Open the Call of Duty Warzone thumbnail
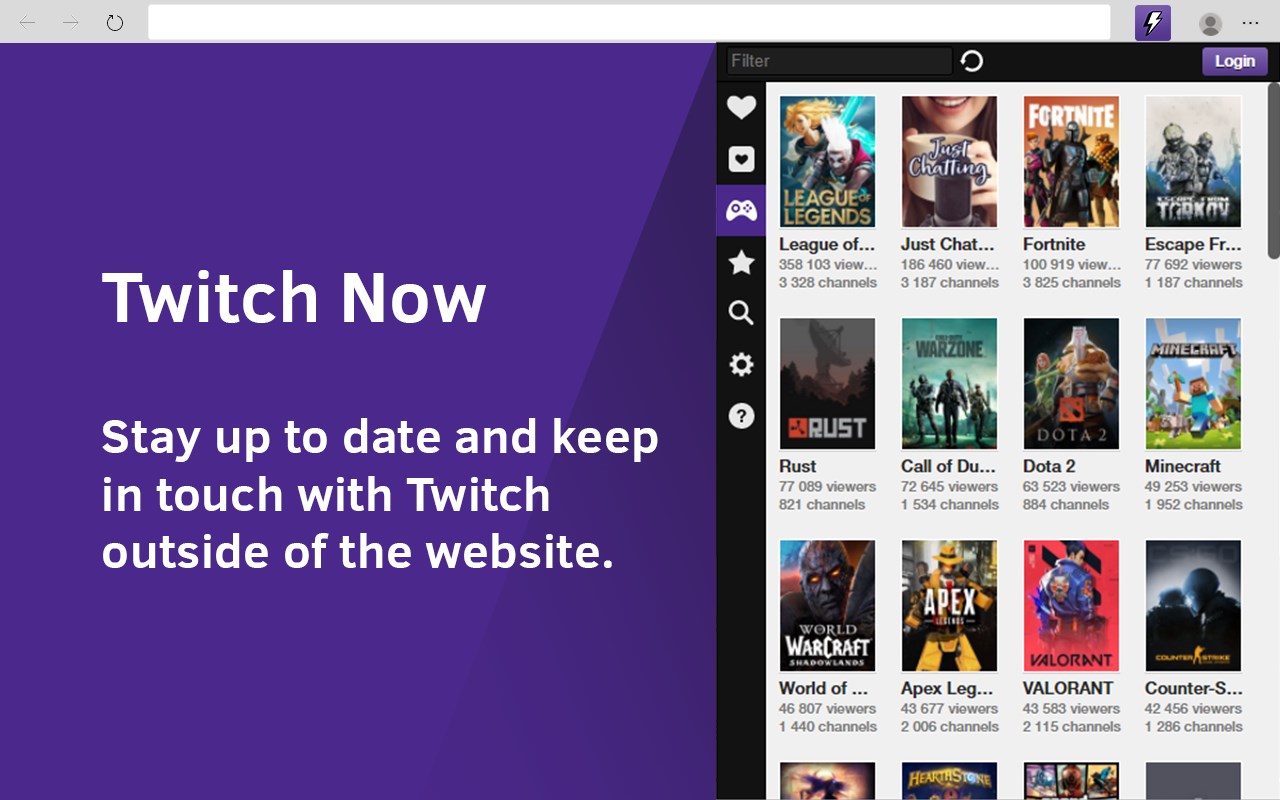The height and width of the screenshot is (800, 1280). point(949,384)
